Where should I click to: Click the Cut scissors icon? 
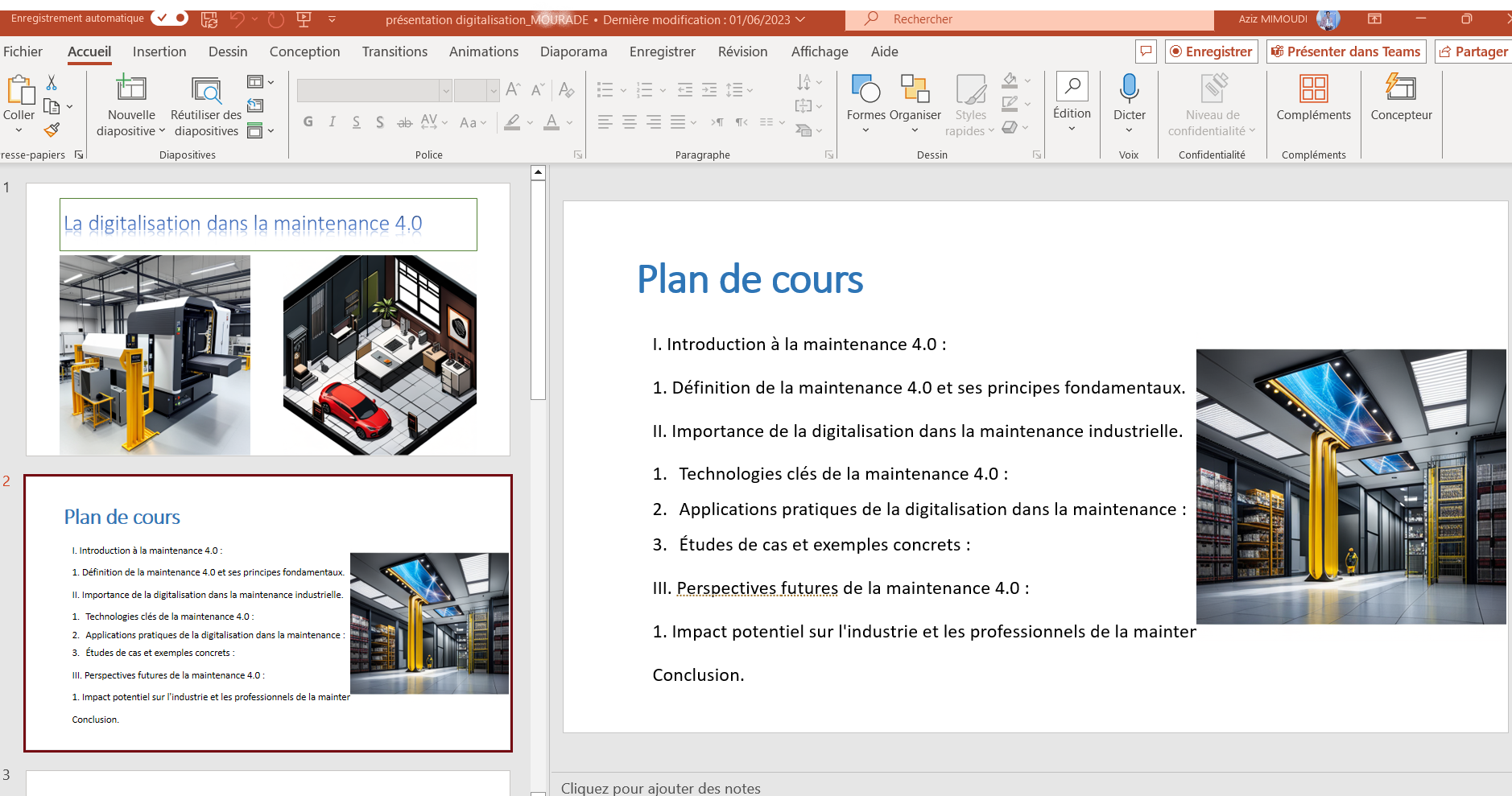[52, 82]
